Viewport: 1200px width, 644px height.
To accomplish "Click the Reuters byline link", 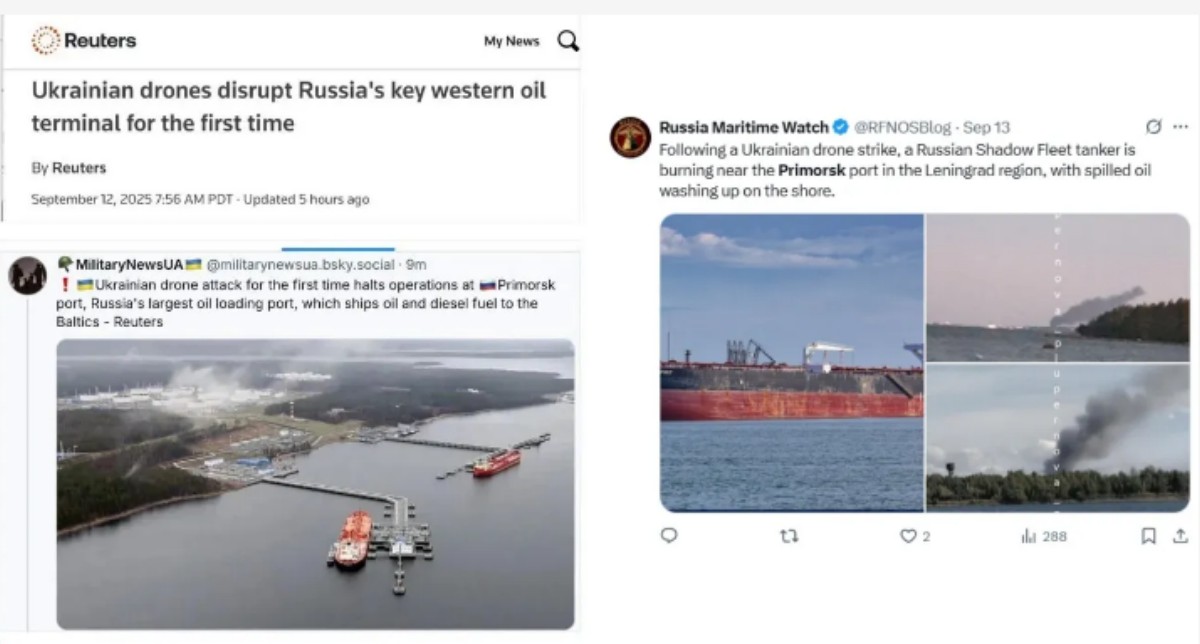I will tap(79, 168).
